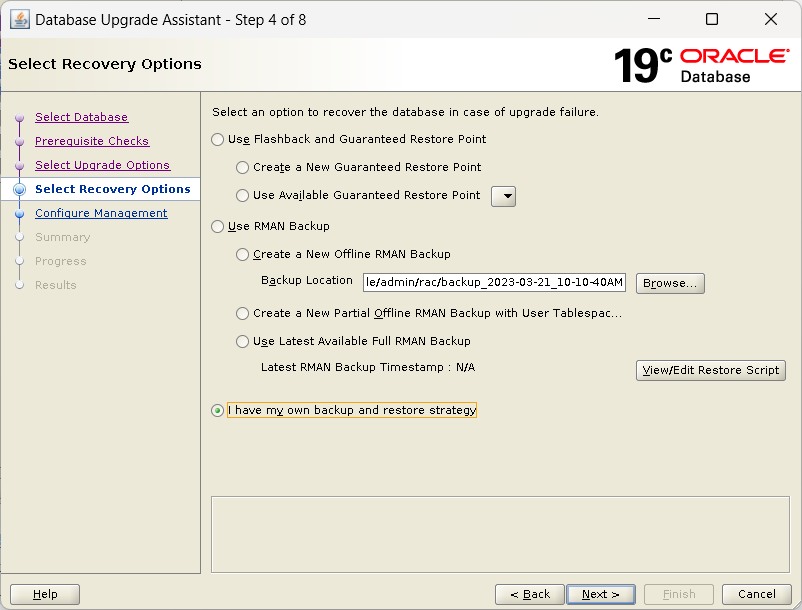The image size is (802, 610).
Task: Go to the Select Database step
Action: tap(81, 117)
